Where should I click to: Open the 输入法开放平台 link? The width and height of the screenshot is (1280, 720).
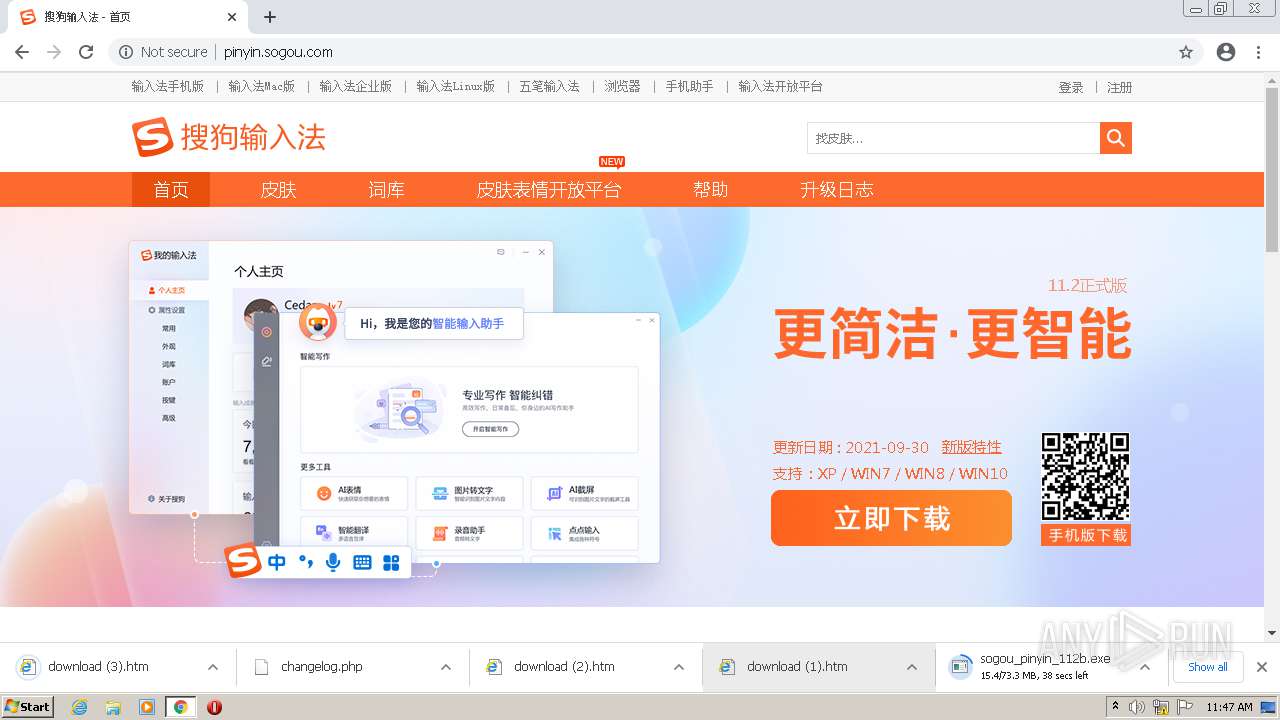[781, 86]
